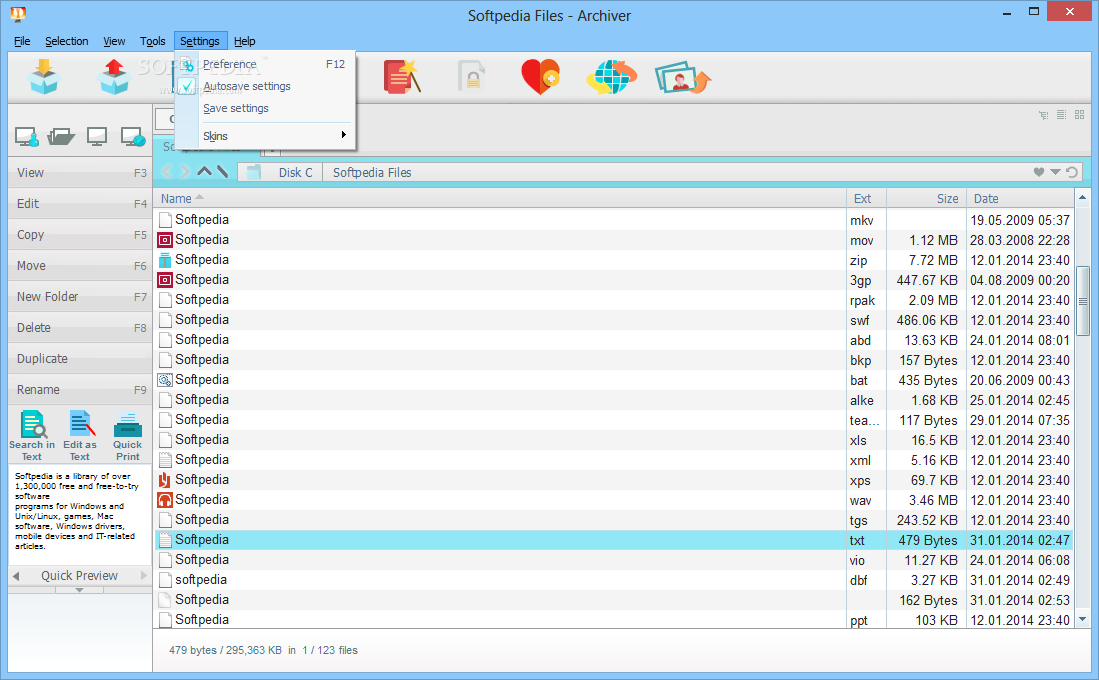Click the photos share icon in toolbar
Image resolution: width=1099 pixels, height=680 pixels.
[683, 77]
